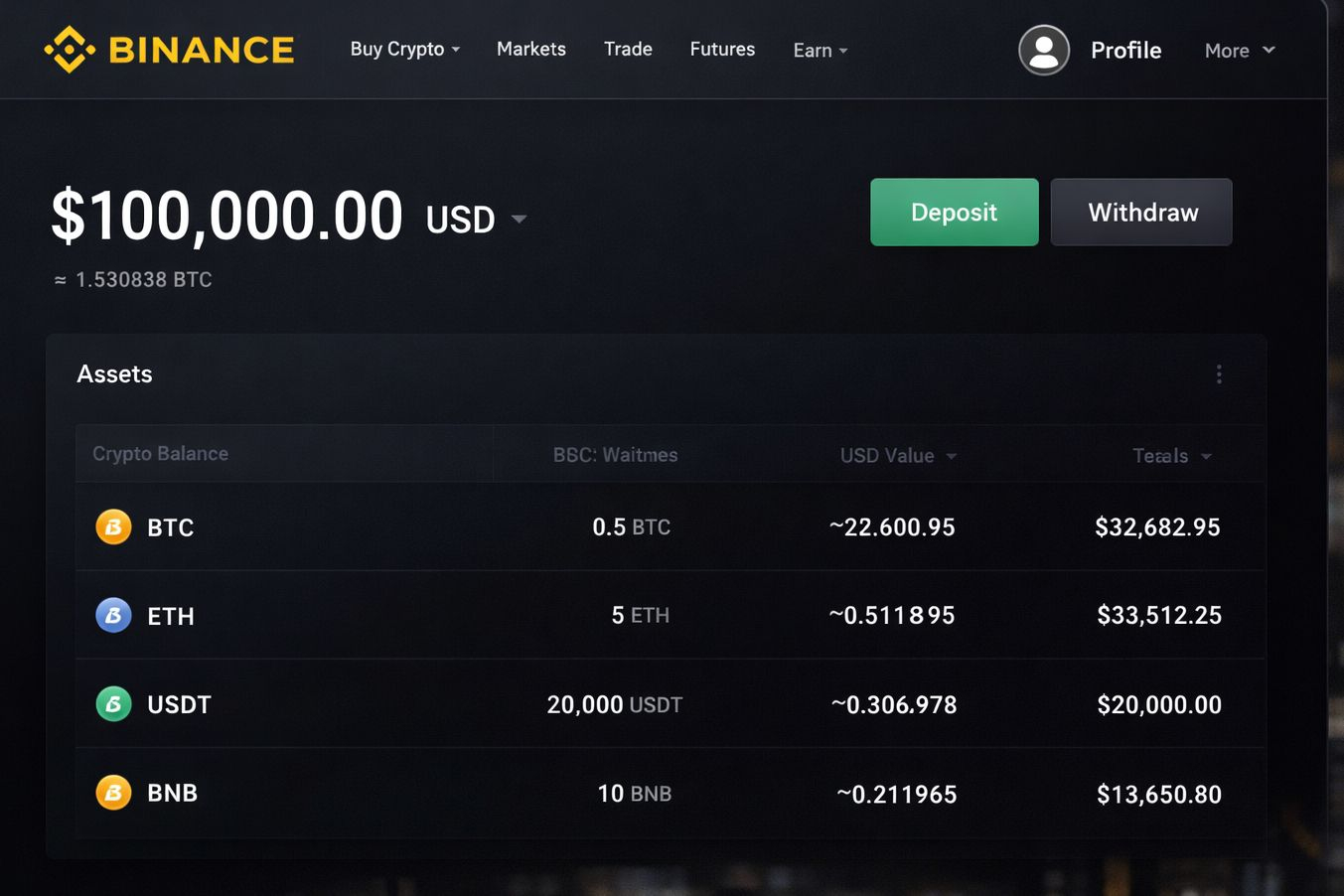Sort by the USD Value column
Viewport: 1344px width, 896px height.
click(898, 455)
